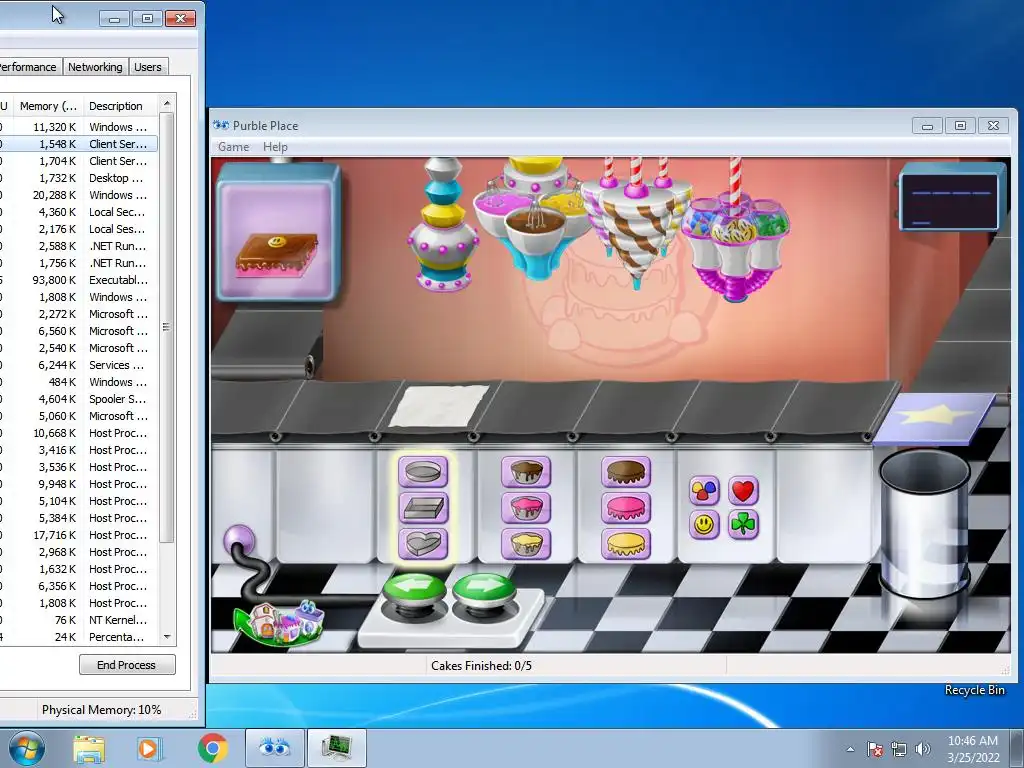
Task: Switch to the Networking tab in Task Manager
Action: [x=95, y=67]
